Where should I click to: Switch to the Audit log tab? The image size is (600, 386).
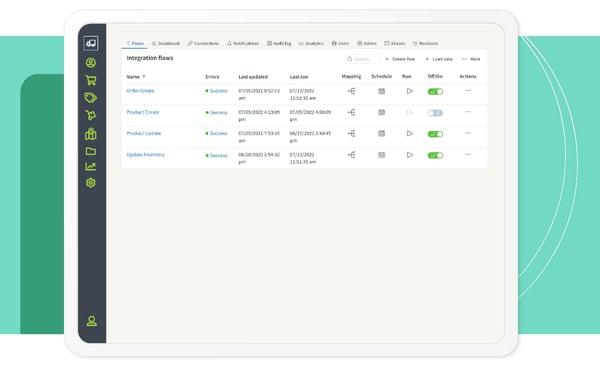click(279, 43)
